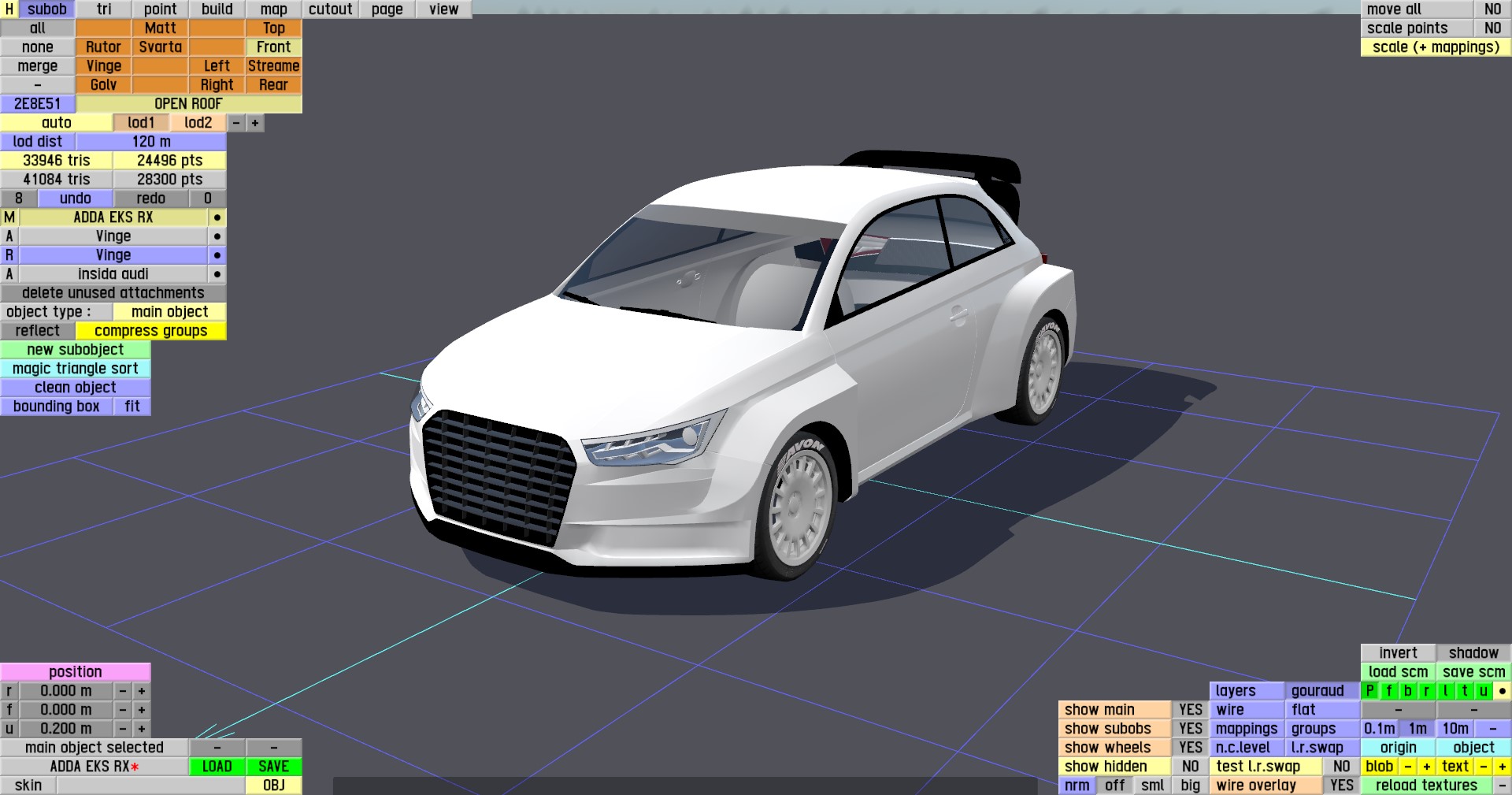Click the dot beside ADDA EKS RX
1512x795 pixels.
coord(217,217)
